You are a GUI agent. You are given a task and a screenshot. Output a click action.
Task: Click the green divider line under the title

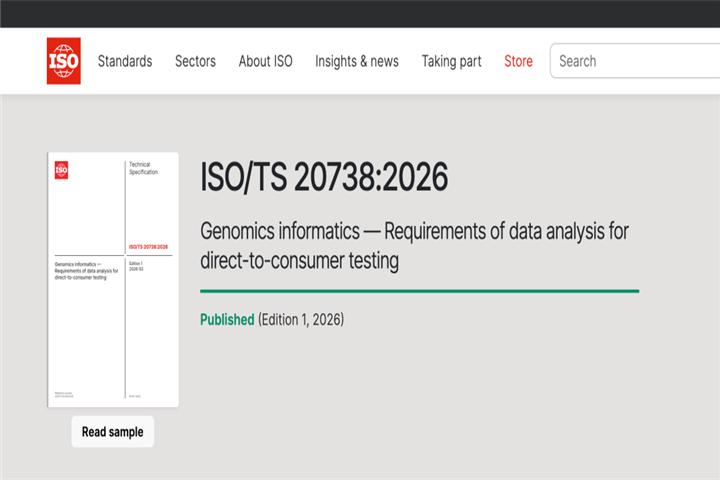[419, 291]
